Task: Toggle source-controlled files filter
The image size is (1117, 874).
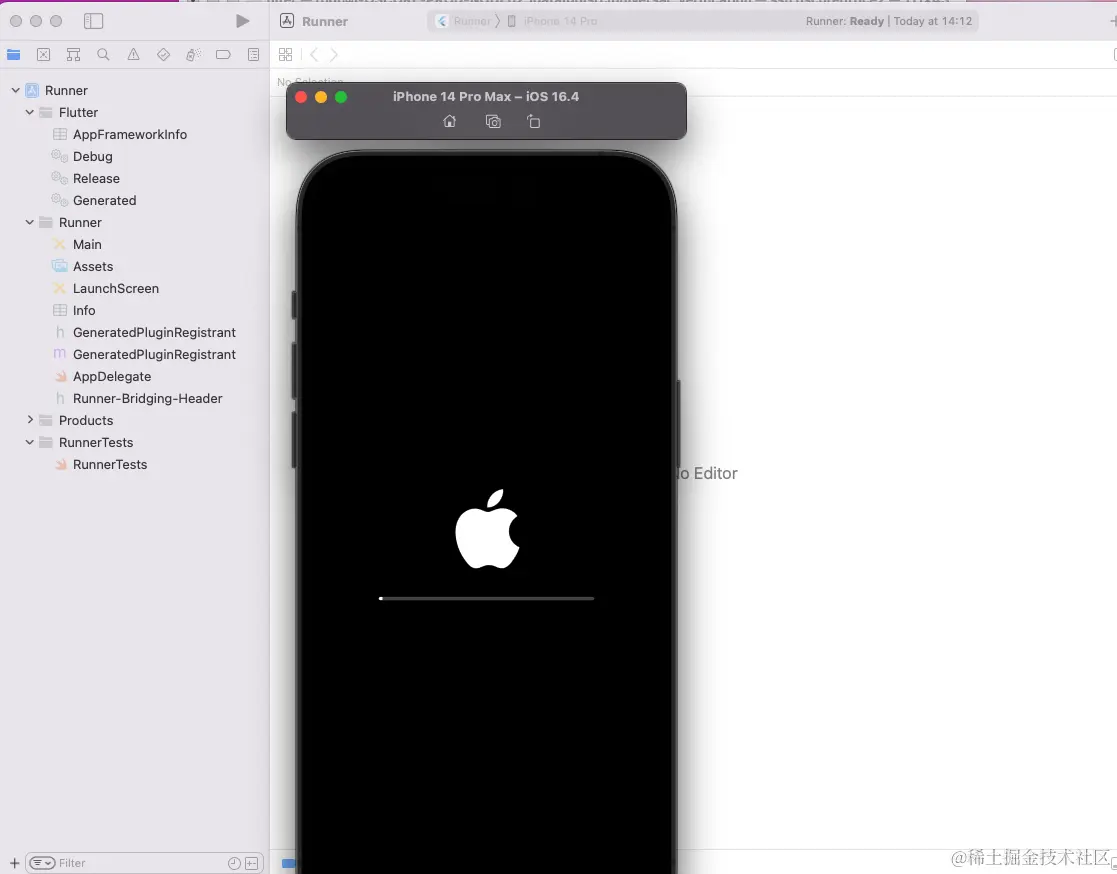Action: click(x=251, y=863)
